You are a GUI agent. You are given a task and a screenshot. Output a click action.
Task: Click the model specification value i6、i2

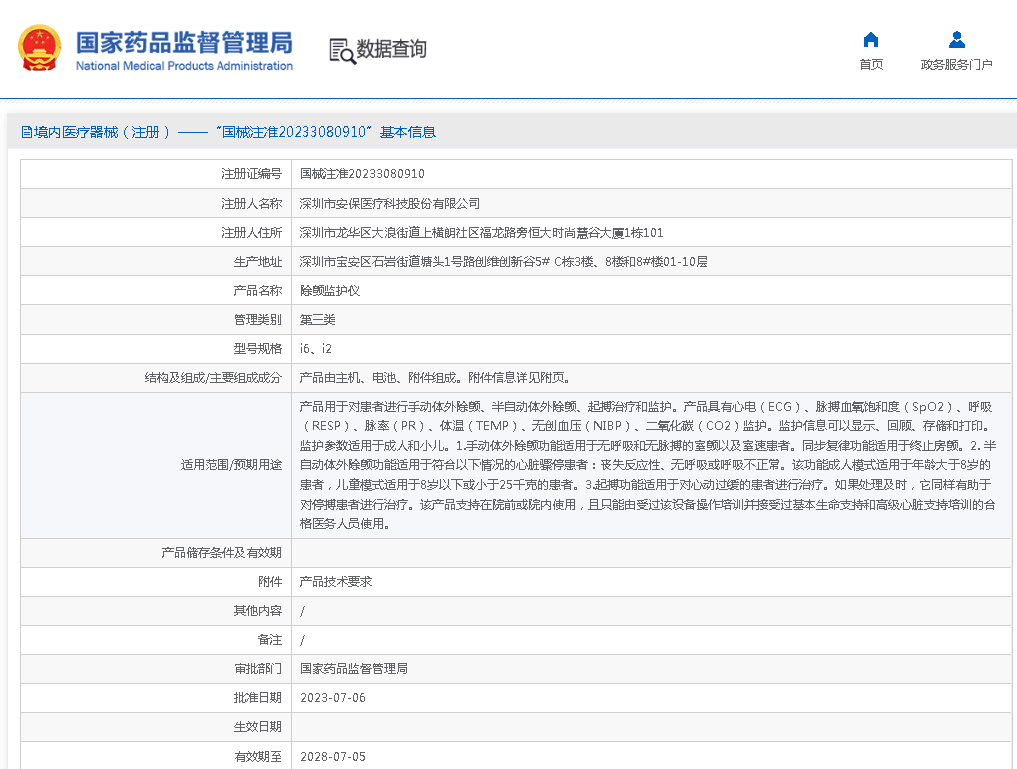[316, 349]
